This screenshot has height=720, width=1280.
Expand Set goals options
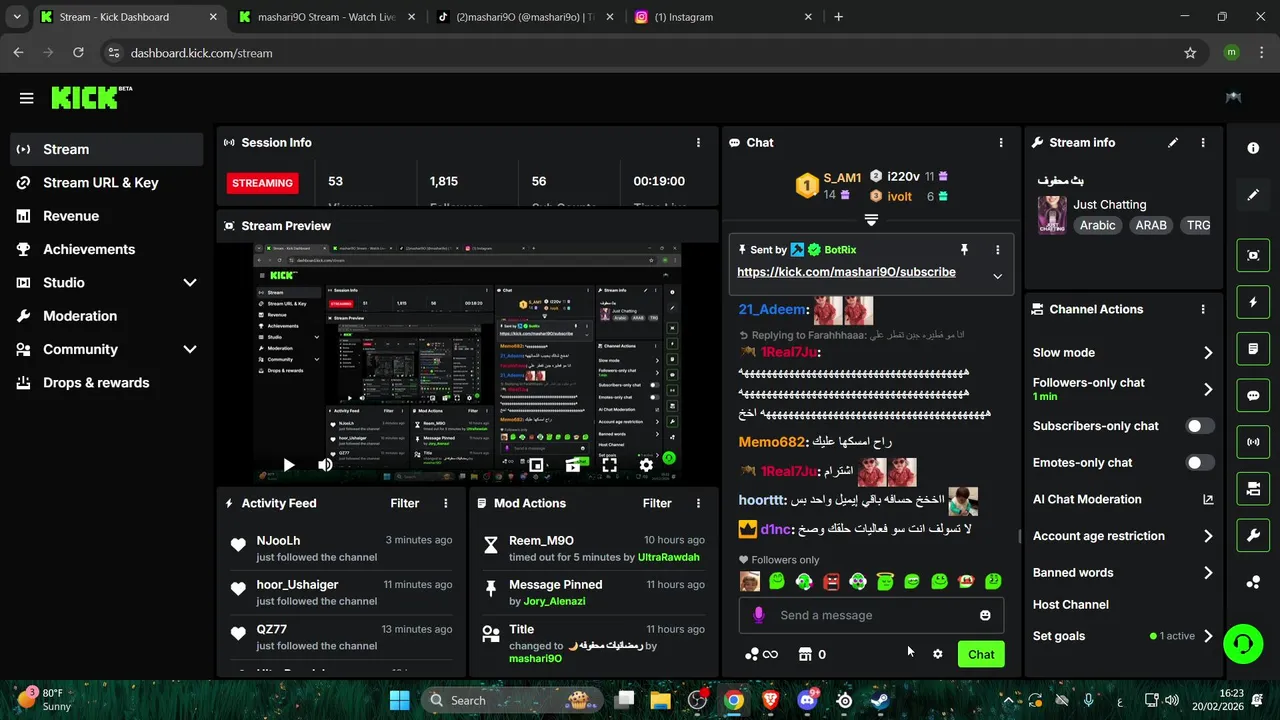coord(1207,636)
